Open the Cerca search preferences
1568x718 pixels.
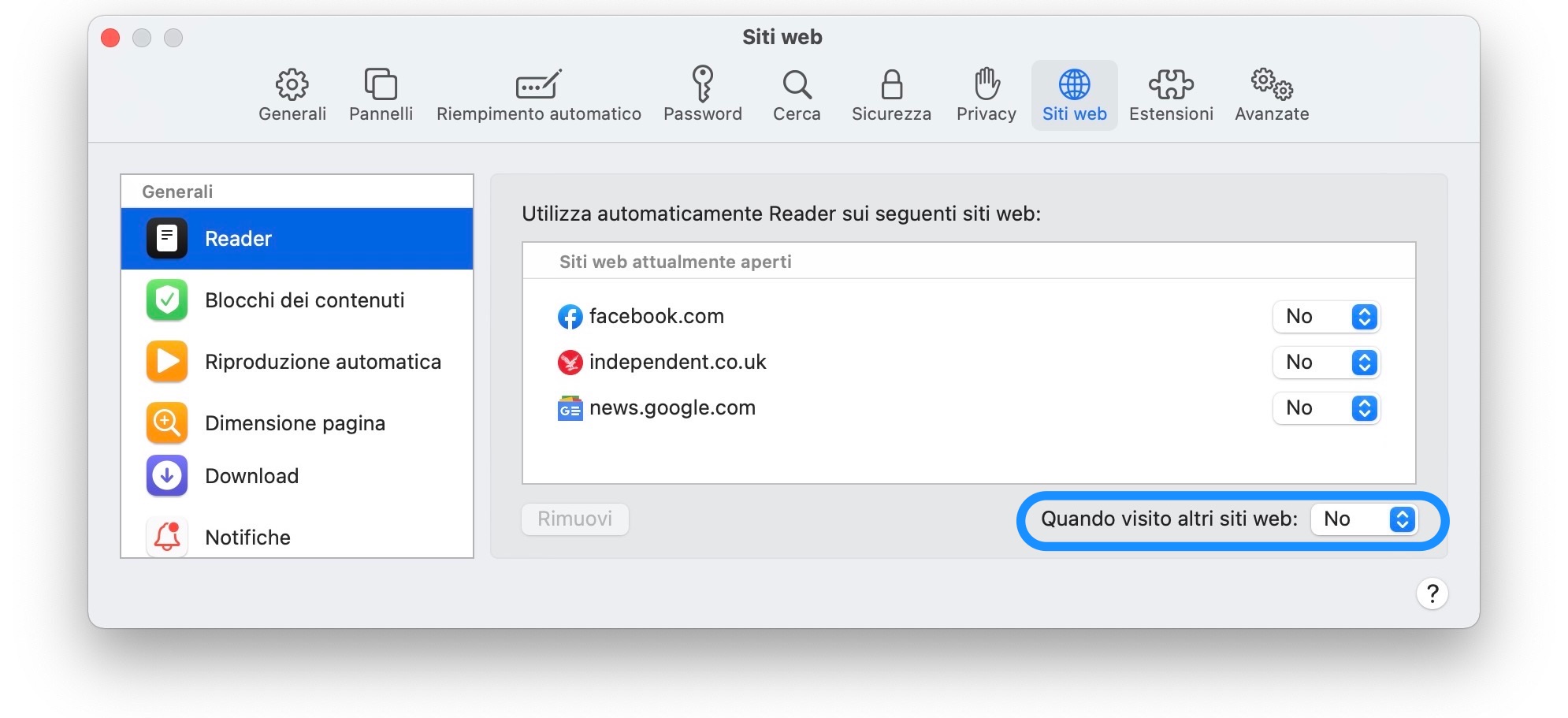point(797,93)
